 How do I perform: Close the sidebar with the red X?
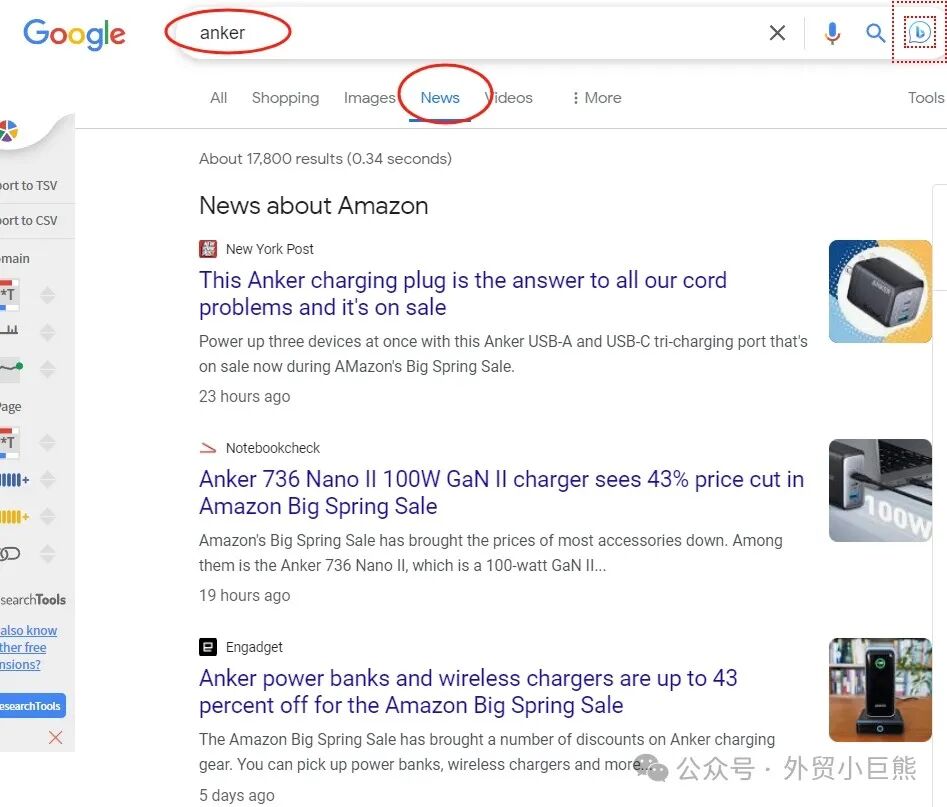click(x=56, y=737)
